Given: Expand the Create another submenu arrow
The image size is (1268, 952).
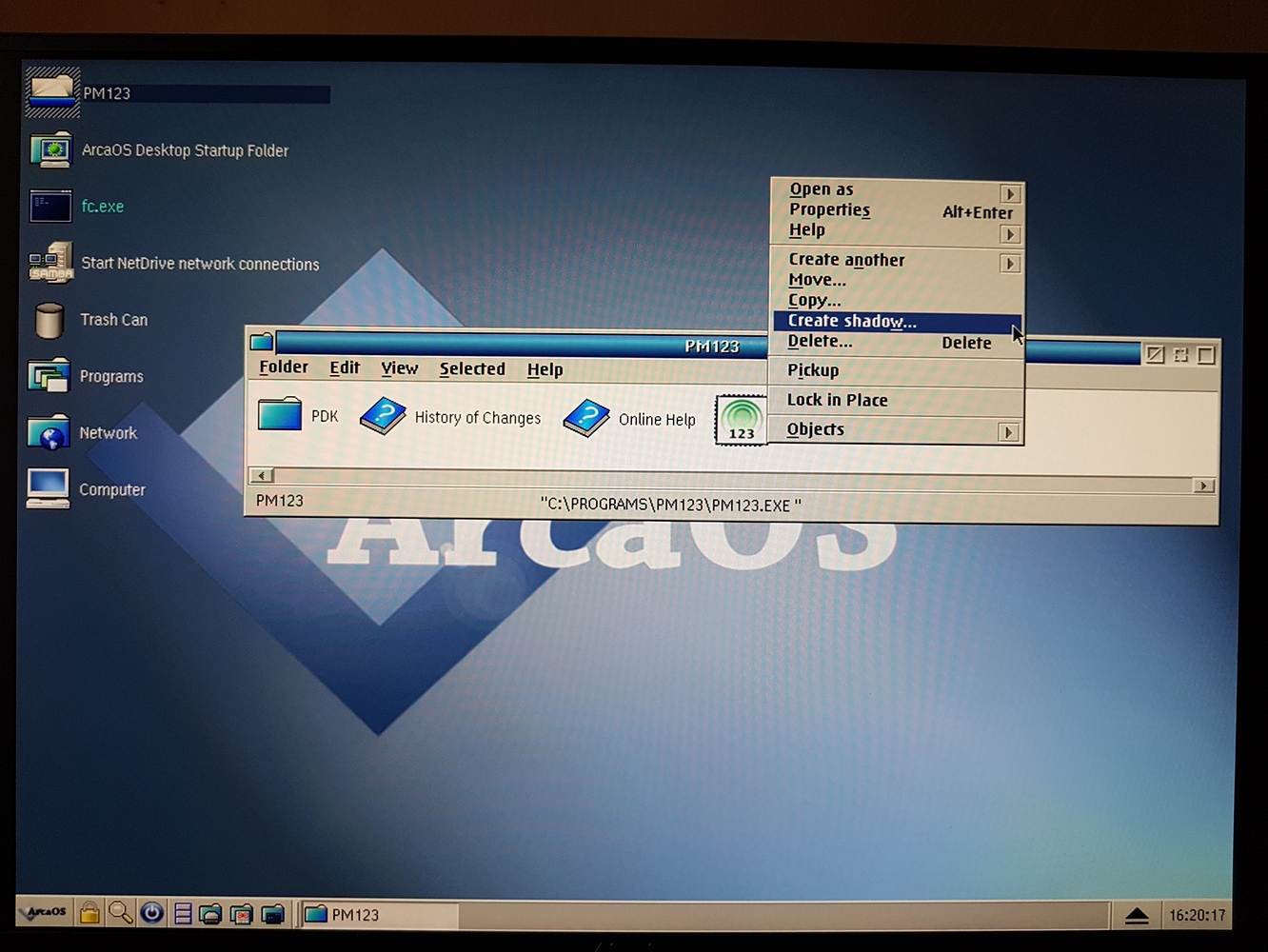Looking at the screenshot, I should click(1011, 264).
